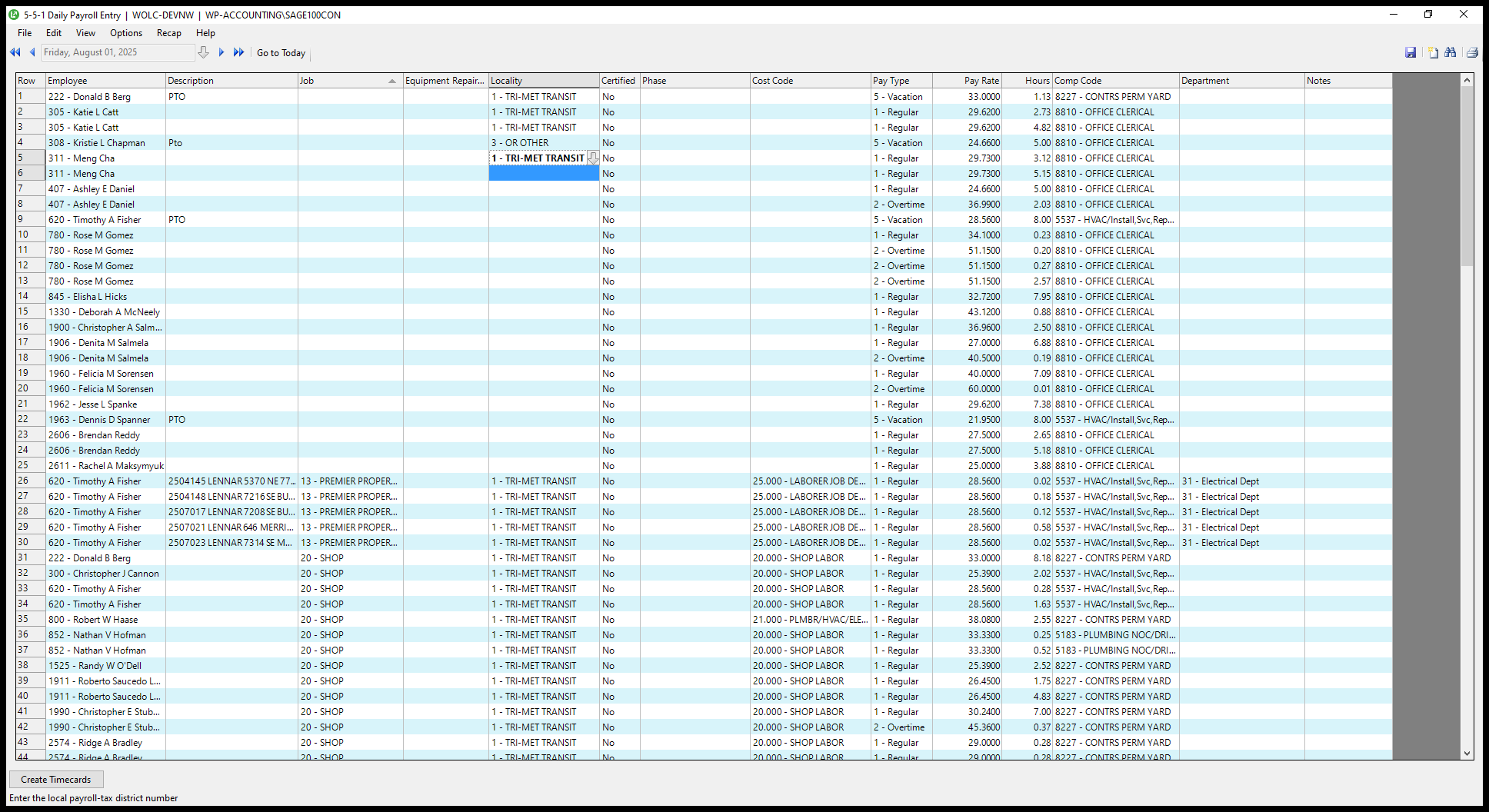
Task: Click the Print icon in toolbar
Action: [1472, 52]
